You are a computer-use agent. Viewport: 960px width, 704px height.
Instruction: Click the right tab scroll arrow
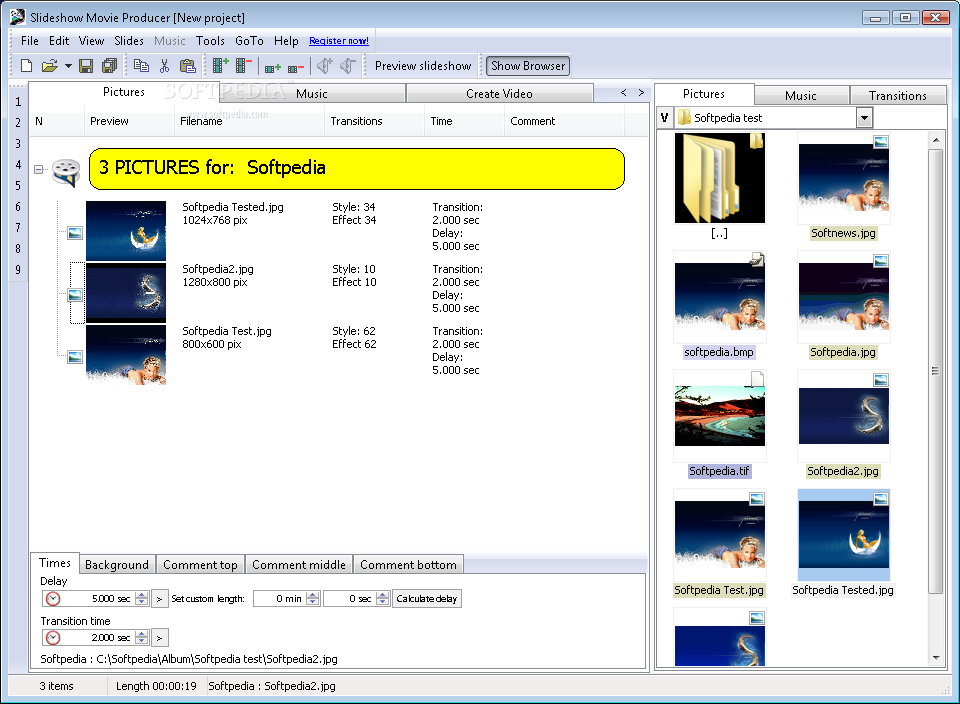[641, 92]
